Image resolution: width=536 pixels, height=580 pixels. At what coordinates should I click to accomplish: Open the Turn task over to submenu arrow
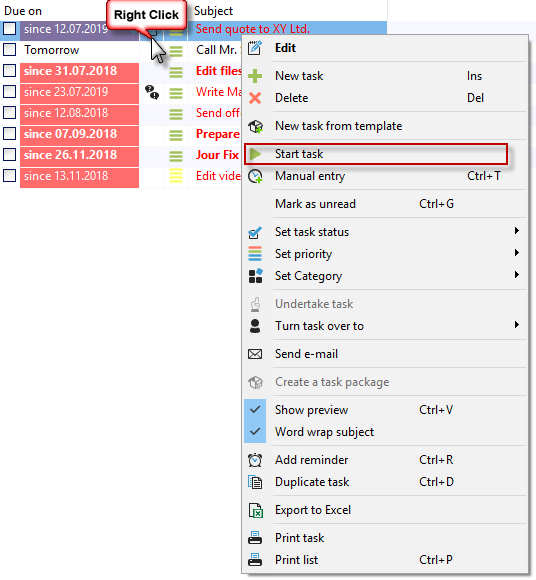pos(517,325)
